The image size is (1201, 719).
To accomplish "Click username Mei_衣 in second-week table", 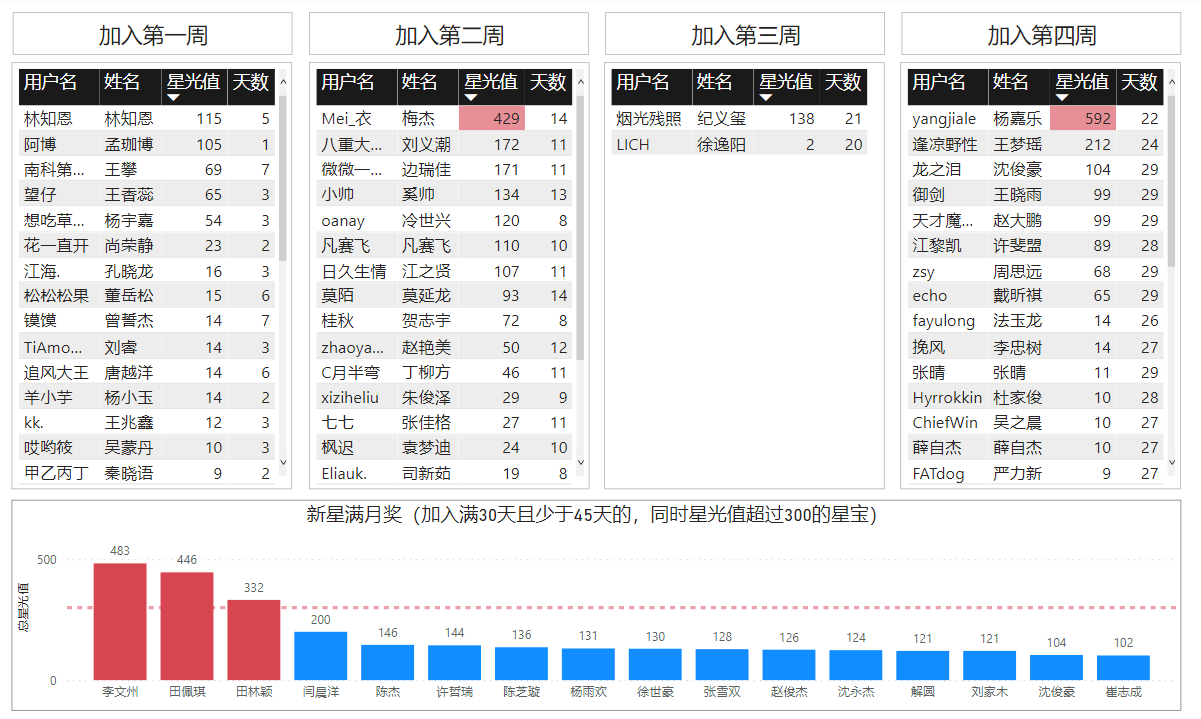I will tap(346, 118).
